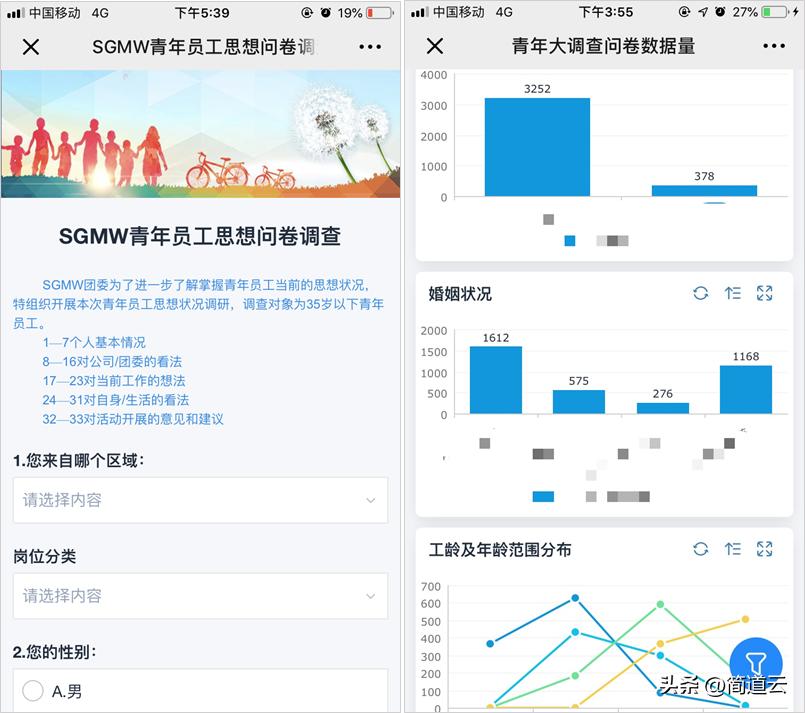
Task: Click the sort icon on 婚姻状况 chart
Action: coord(732,293)
